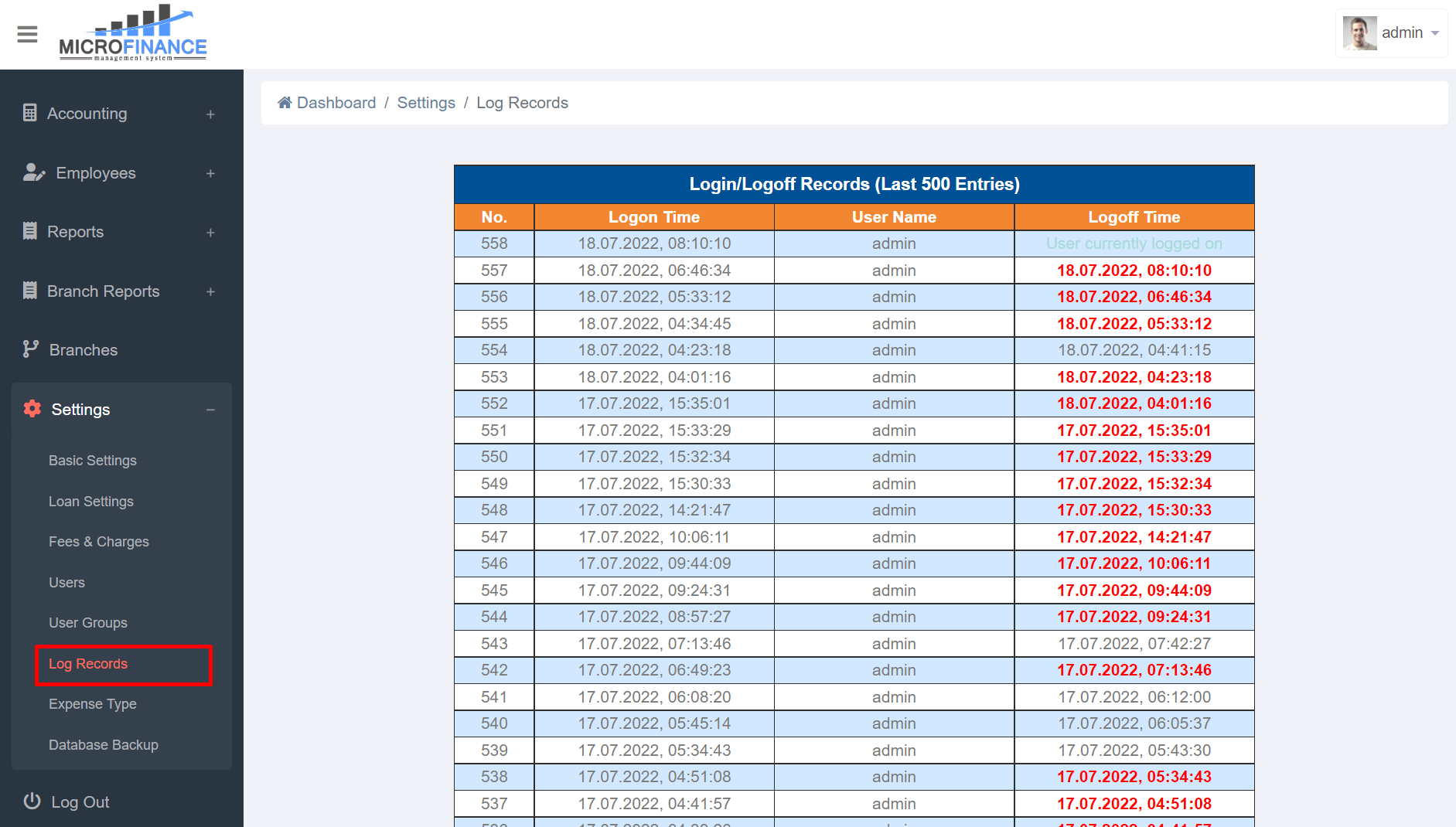Click the Logon Time column header
This screenshot has width=1456, height=827.
tap(654, 217)
